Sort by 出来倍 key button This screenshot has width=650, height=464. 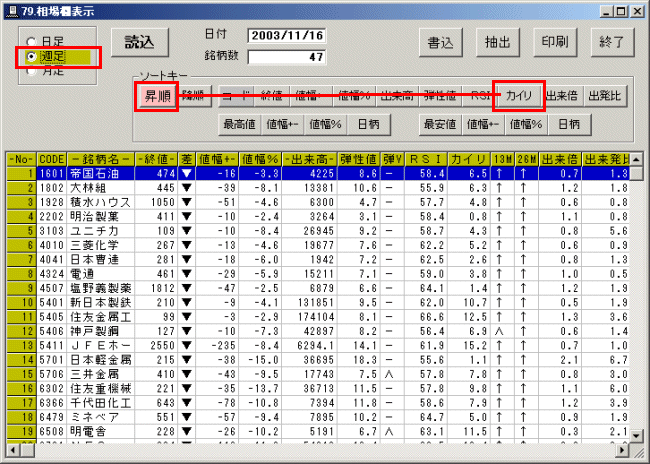pos(562,96)
